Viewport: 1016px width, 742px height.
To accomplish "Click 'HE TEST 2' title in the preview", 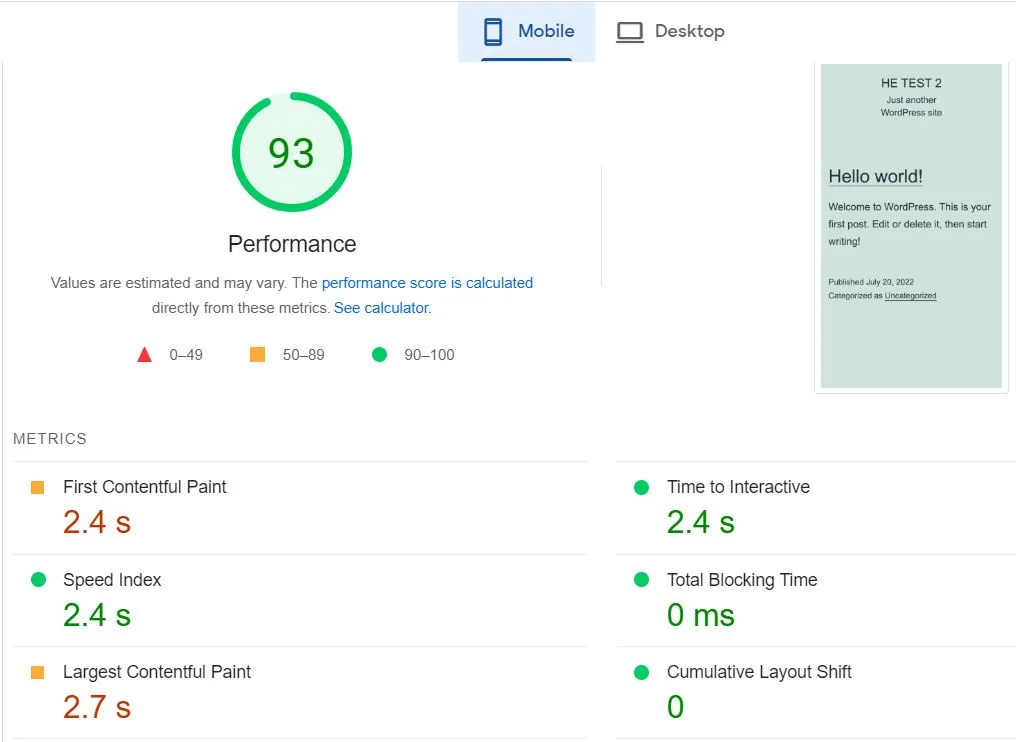I will (x=911, y=83).
